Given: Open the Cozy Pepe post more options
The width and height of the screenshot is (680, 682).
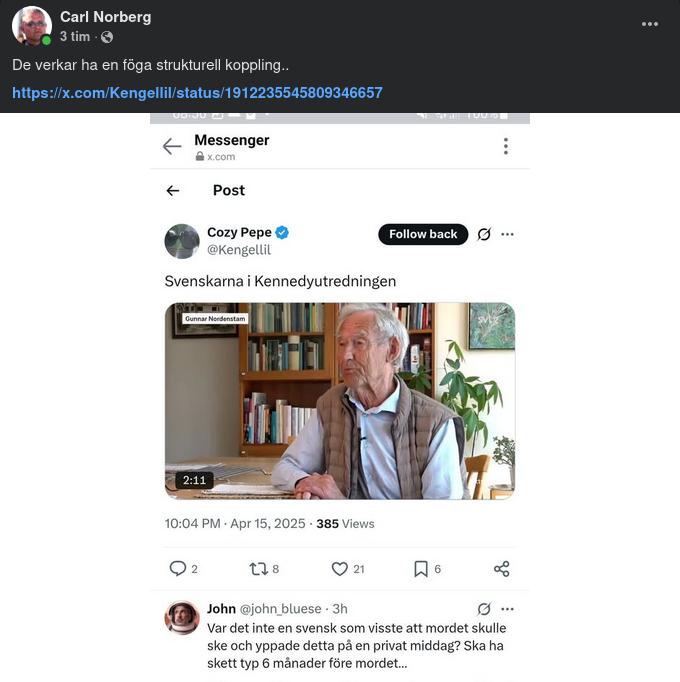Looking at the screenshot, I should [508, 234].
